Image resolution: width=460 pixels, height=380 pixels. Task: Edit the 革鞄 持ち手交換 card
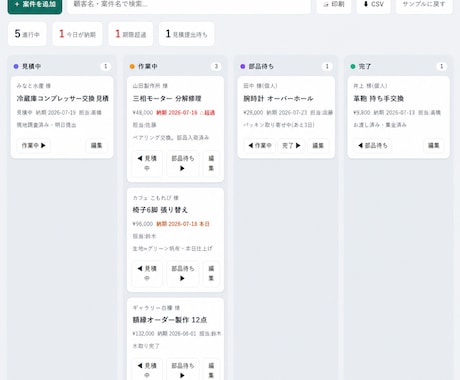[433, 145]
